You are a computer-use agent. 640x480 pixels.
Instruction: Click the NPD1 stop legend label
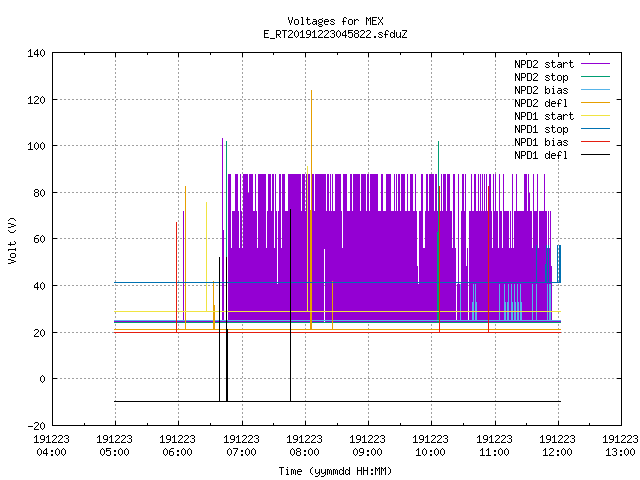tap(541, 129)
